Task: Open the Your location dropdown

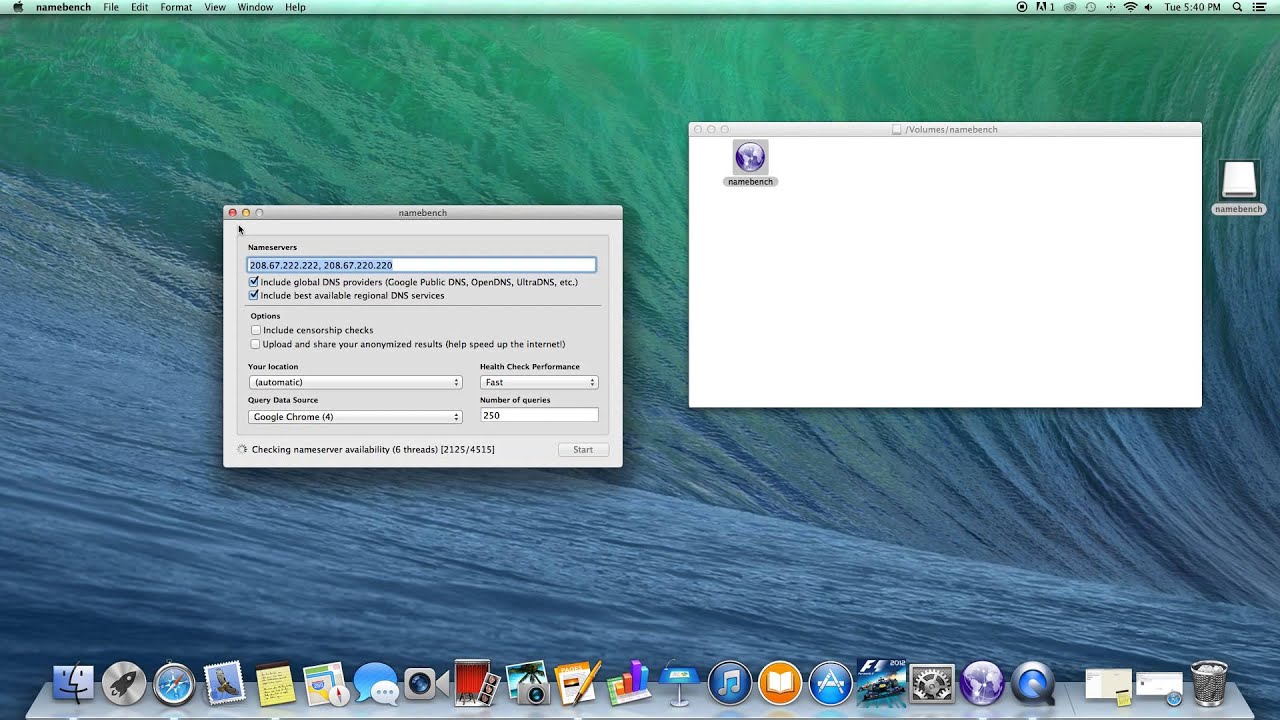Action: point(355,382)
